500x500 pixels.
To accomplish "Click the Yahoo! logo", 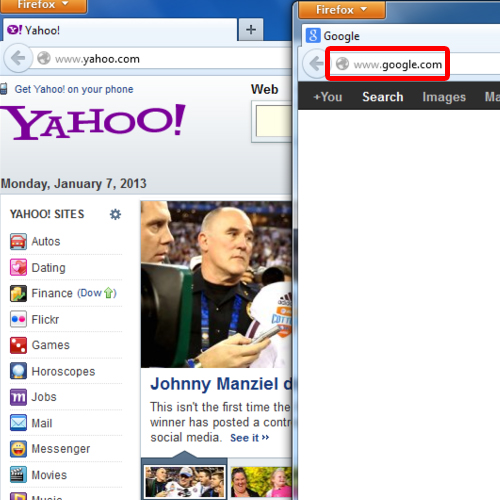I will pyautogui.click(x=93, y=122).
